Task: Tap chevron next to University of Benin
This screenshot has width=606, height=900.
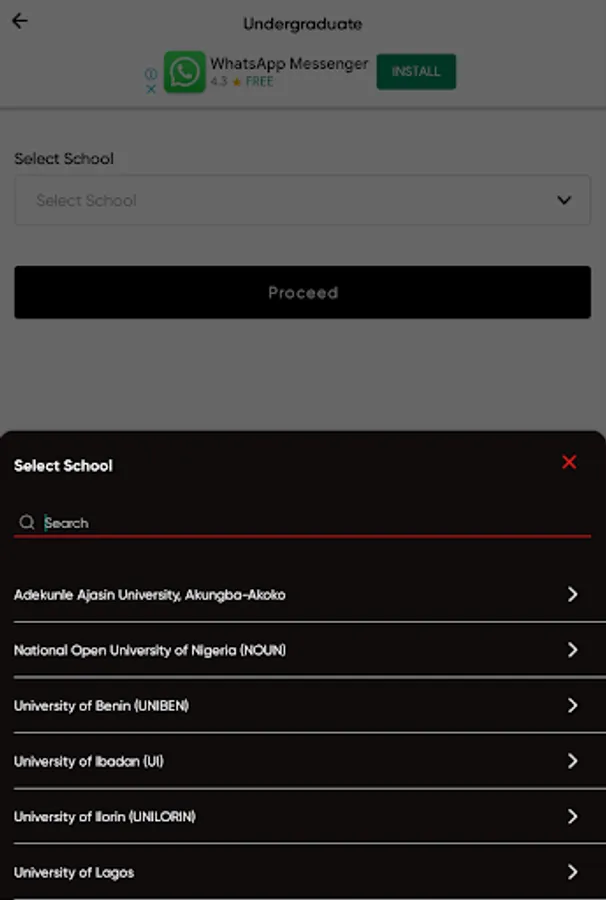Action: [572, 705]
